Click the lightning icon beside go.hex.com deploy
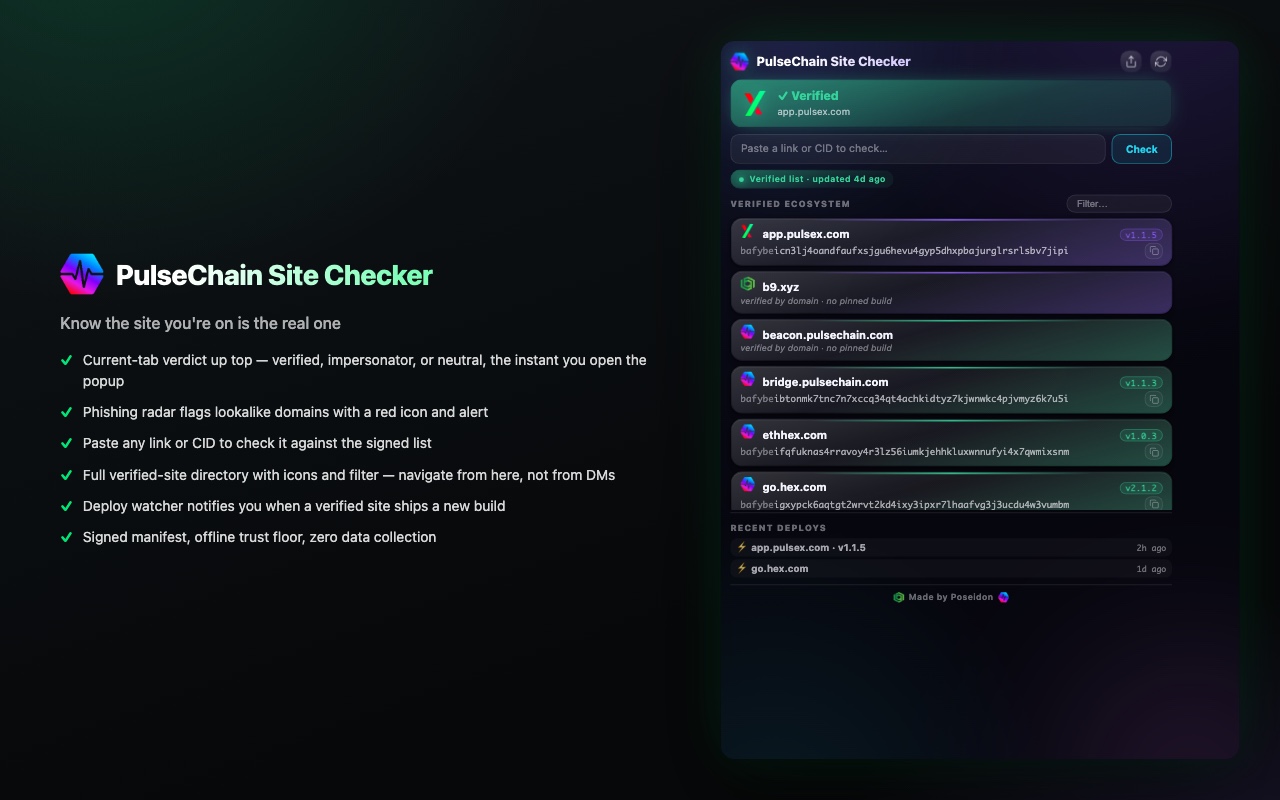Viewport: 1280px width, 800px height. click(742, 568)
